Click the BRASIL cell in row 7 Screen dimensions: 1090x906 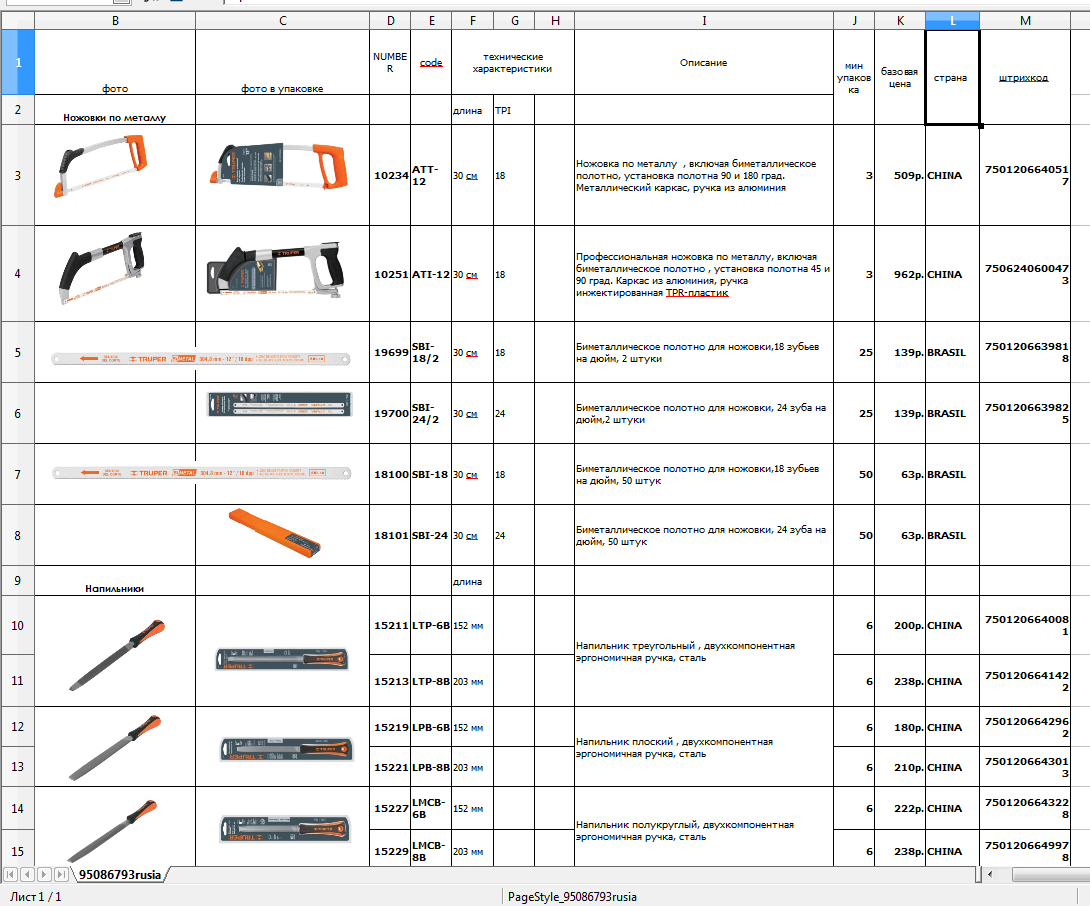click(x=952, y=474)
